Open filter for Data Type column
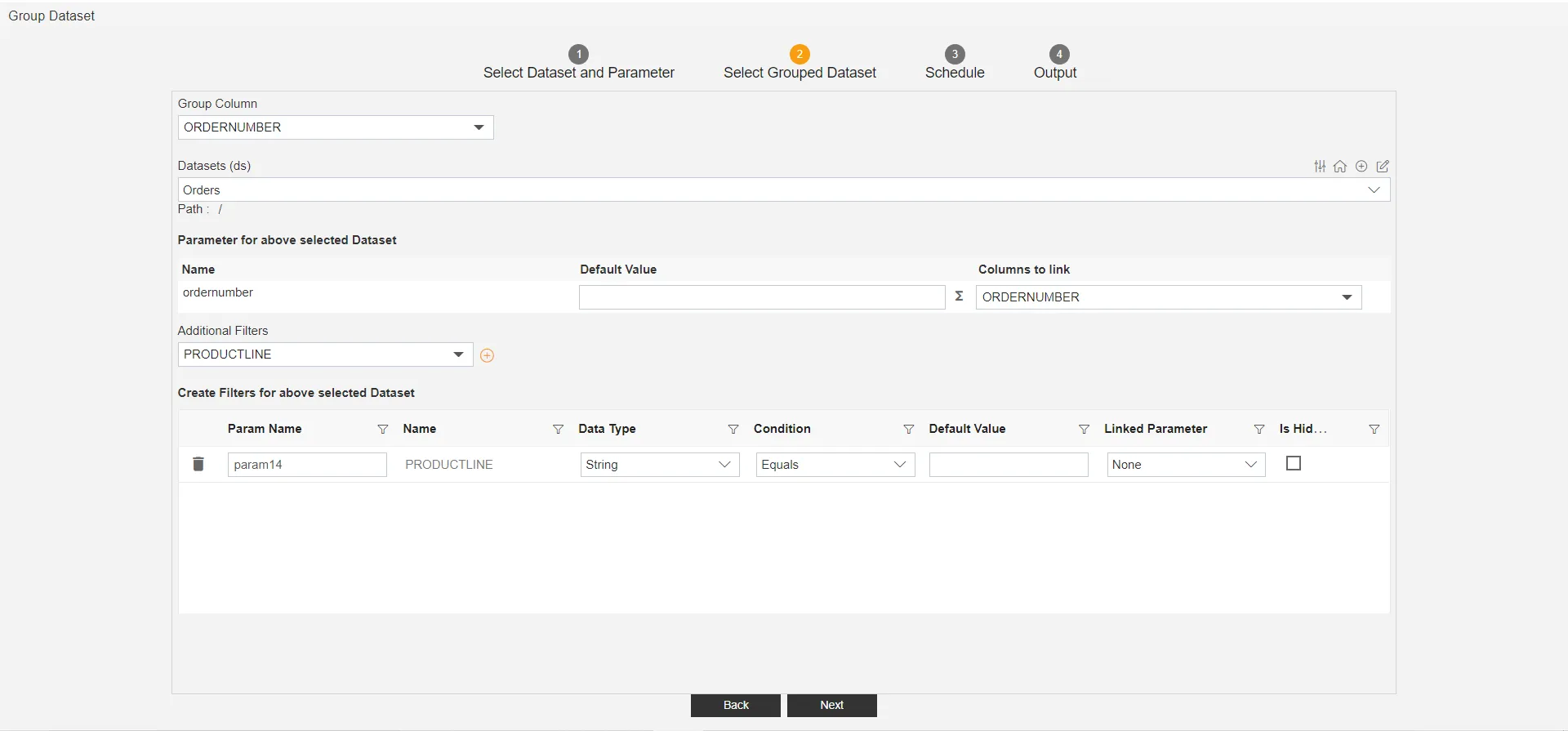1568x731 pixels. (x=733, y=430)
